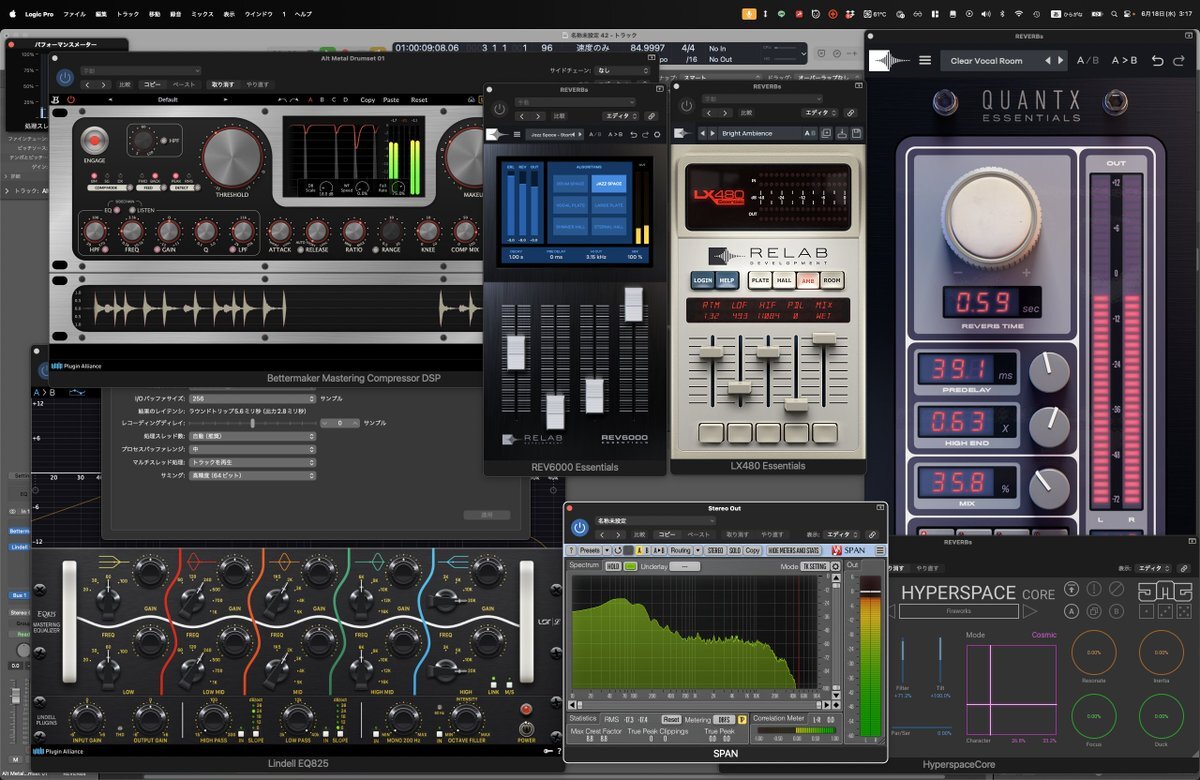Click HIDE METERS AND STATS in SPAN
The height and width of the screenshot is (780, 1200).
pyautogui.click(x=794, y=550)
